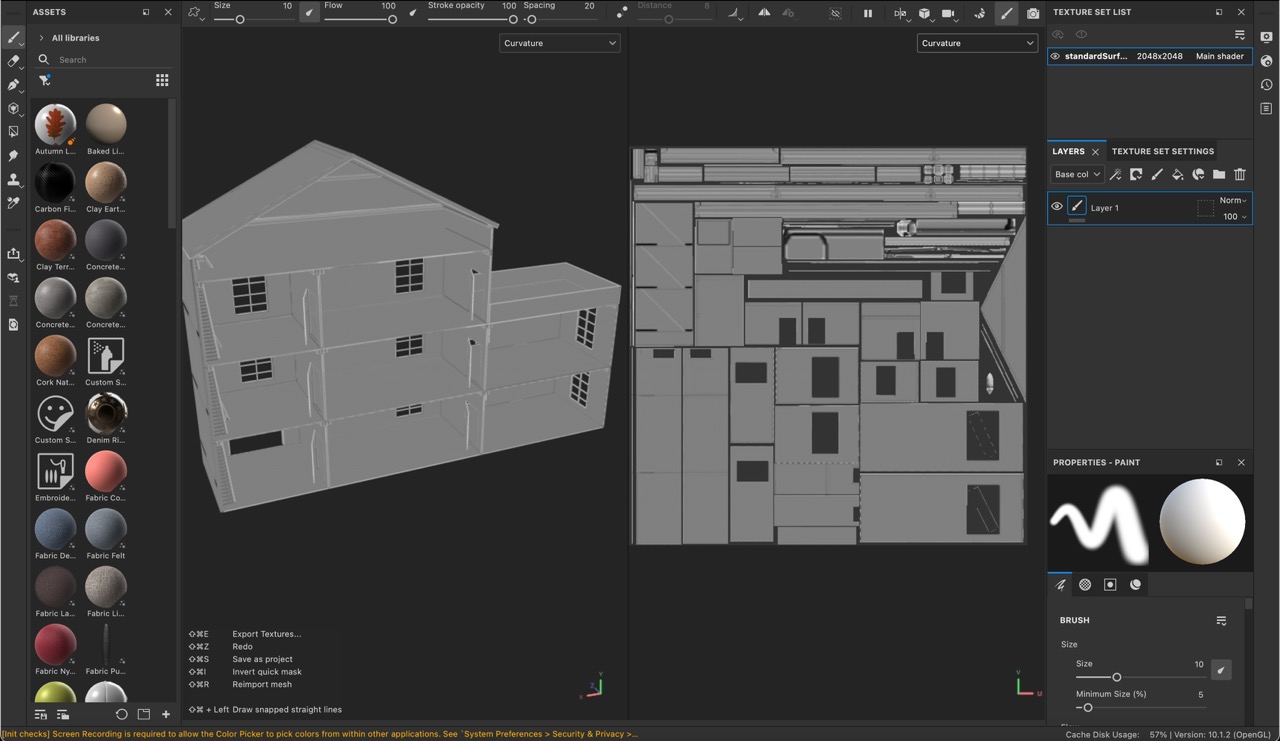This screenshot has height=741, width=1280.
Task: Select the Autumn Leaf material thumbnail
Action: tap(55, 124)
